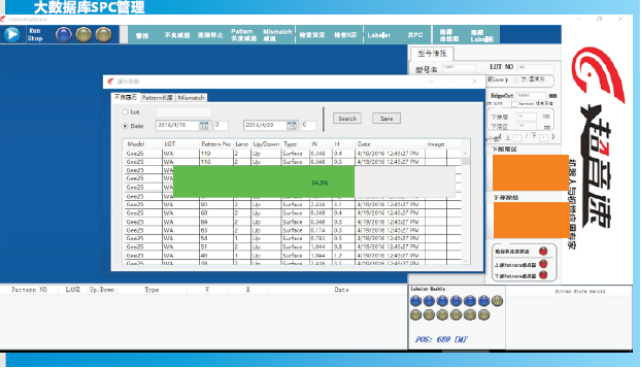Click the 关PC toolbar button

[x=415, y=35]
